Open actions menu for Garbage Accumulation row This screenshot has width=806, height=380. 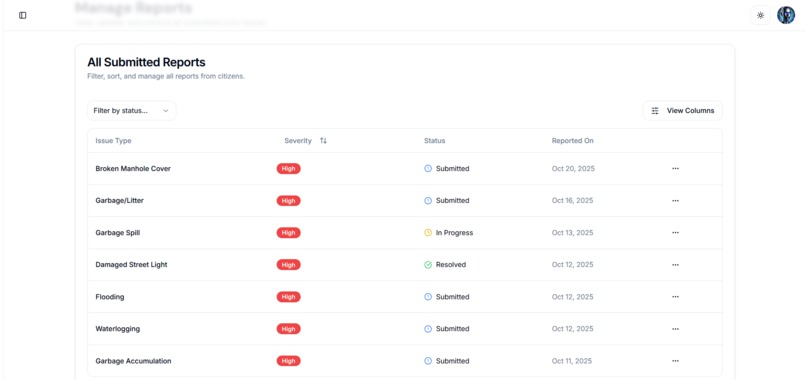[675, 361]
